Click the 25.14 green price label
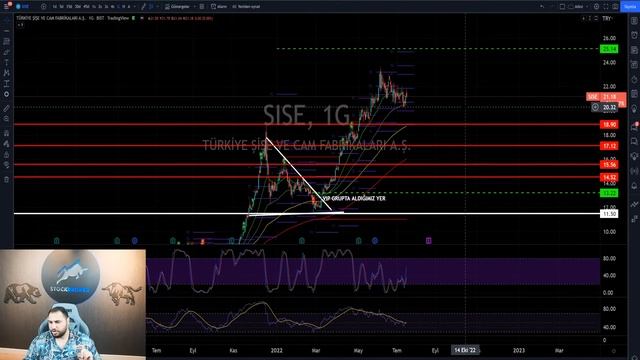Screen dimensions: 640x360 (x=609, y=49)
